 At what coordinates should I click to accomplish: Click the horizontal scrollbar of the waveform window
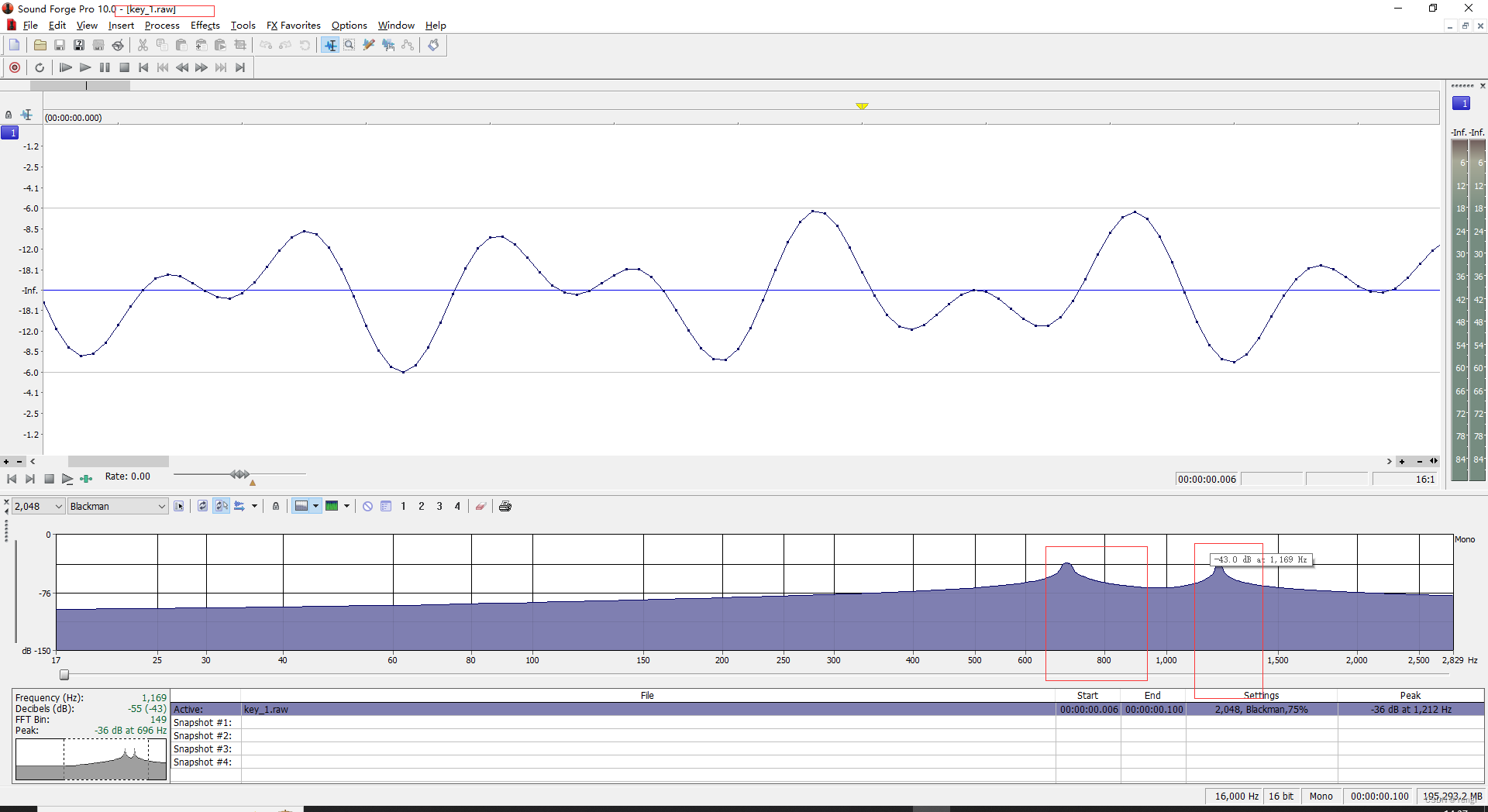click(118, 462)
